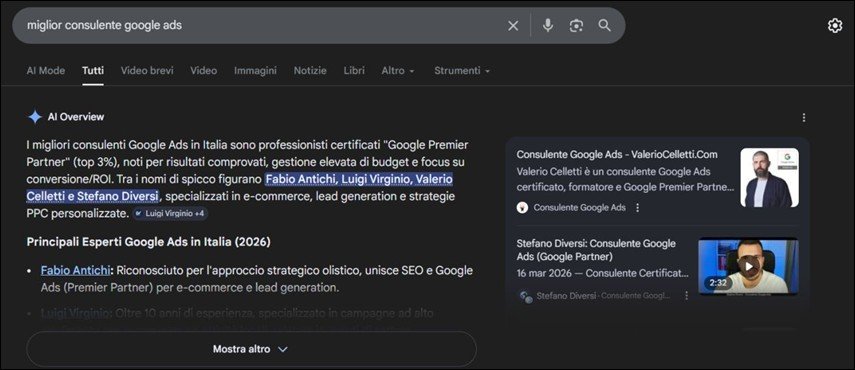This screenshot has width=855, height=370.
Task: Open settings gear icon
Action: [x=835, y=26]
